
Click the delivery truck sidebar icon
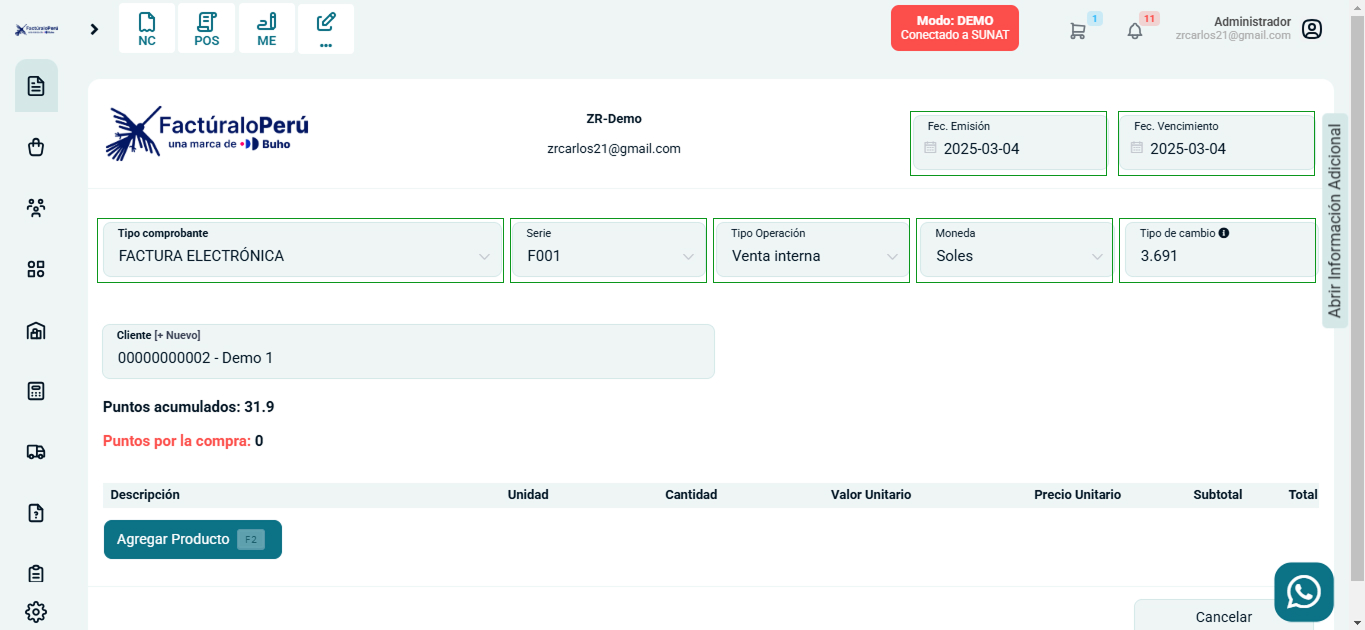click(36, 452)
